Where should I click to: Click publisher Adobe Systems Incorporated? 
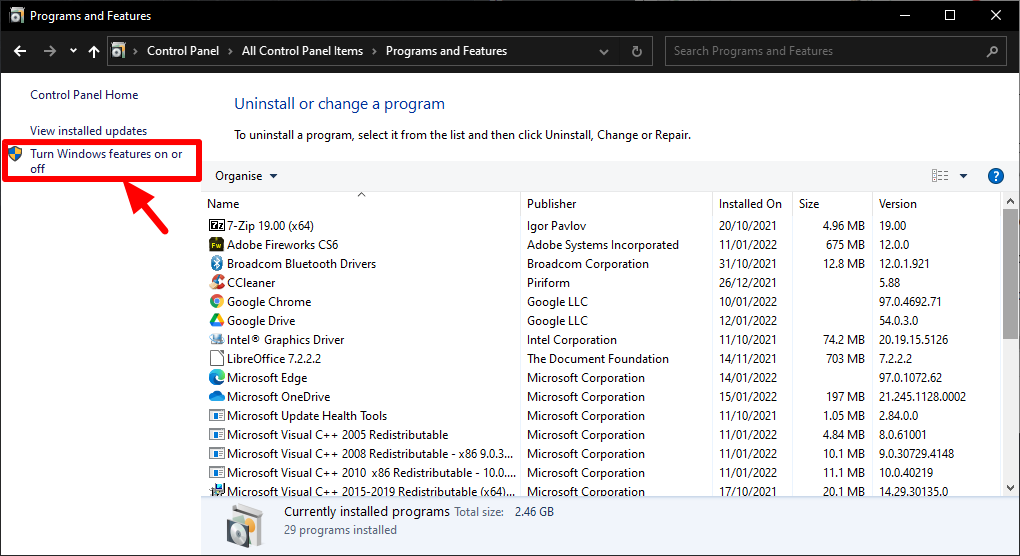602,245
